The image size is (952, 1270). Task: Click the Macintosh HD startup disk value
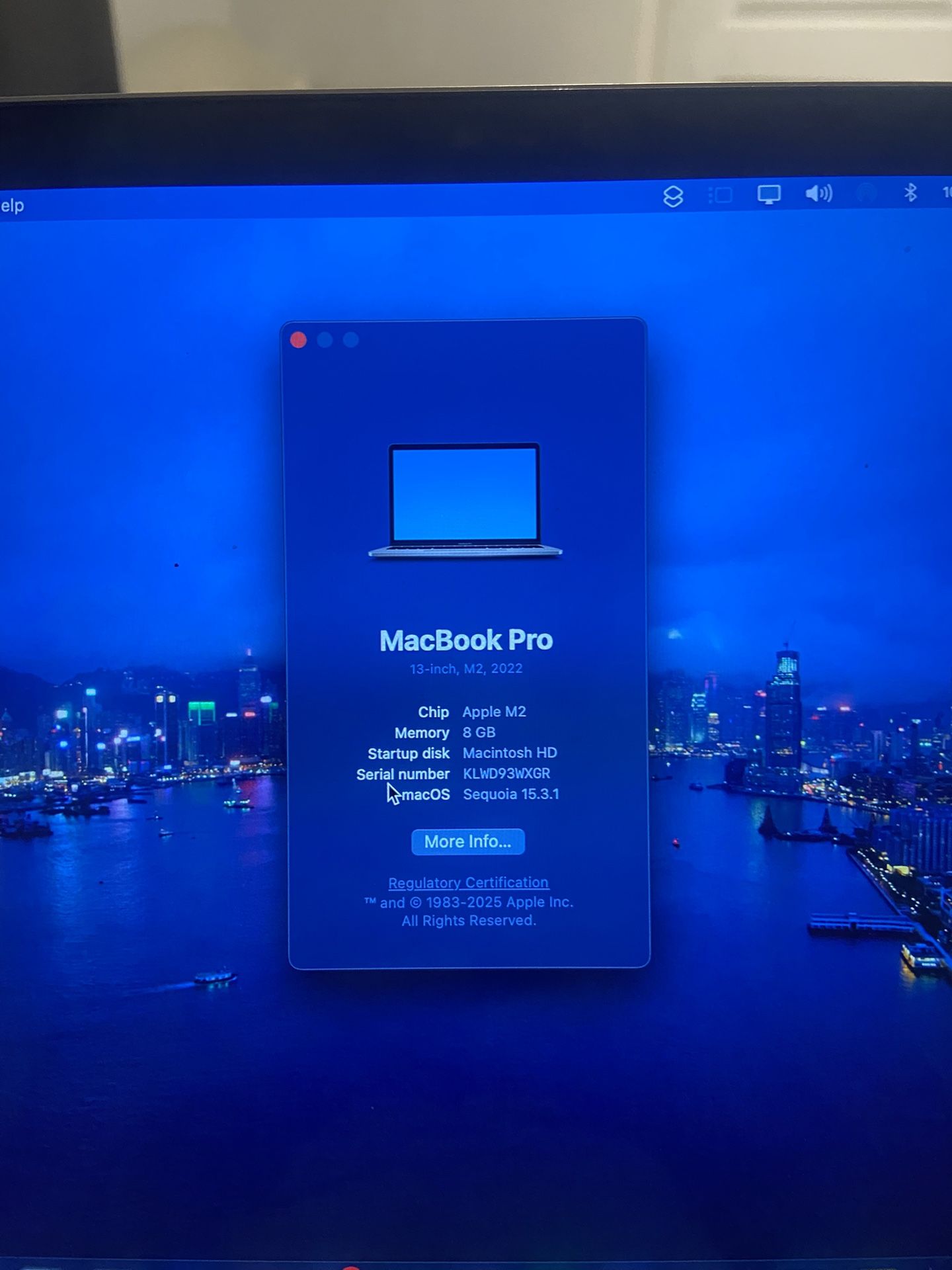click(x=510, y=753)
